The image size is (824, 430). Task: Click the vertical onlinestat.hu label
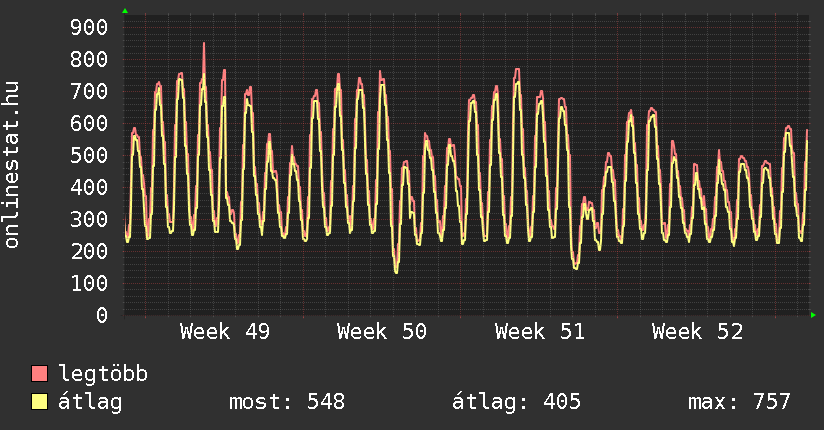coord(13,165)
